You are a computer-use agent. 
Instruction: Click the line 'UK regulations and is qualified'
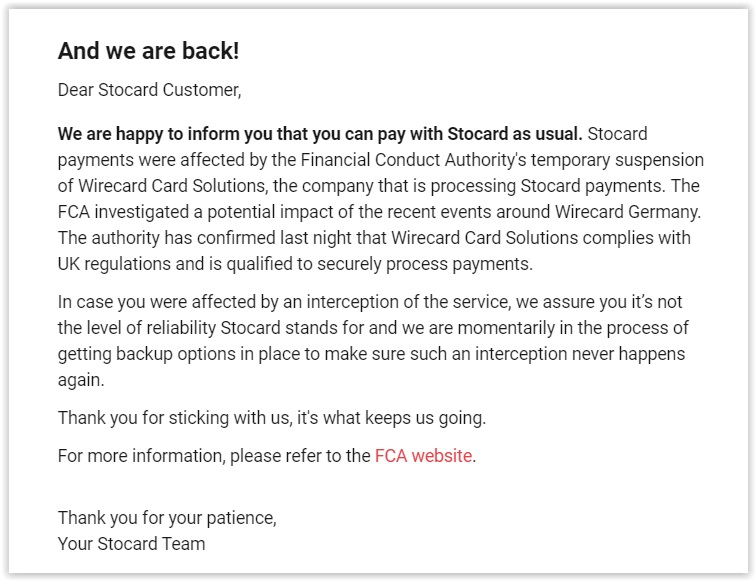[x=295, y=264]
